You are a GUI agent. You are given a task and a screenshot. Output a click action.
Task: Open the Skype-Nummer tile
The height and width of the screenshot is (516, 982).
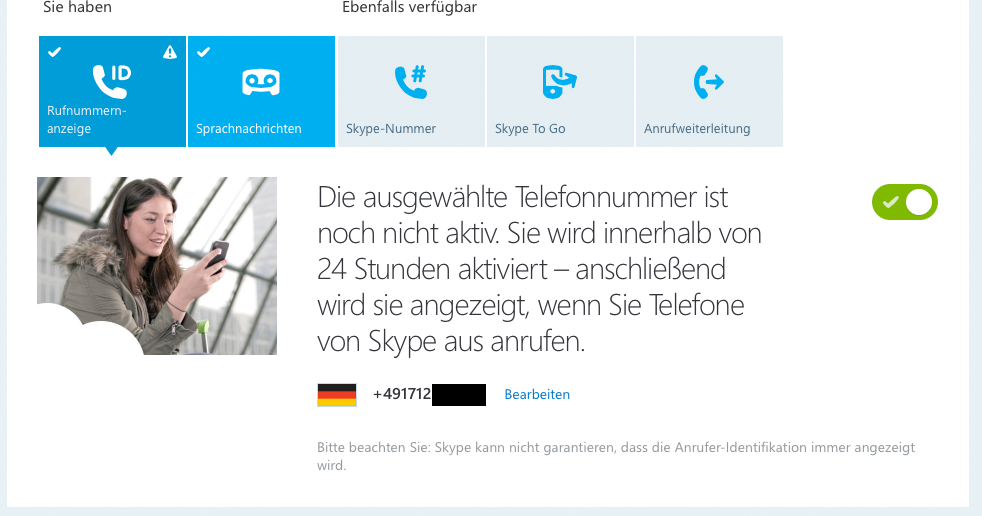pos(411,91)
